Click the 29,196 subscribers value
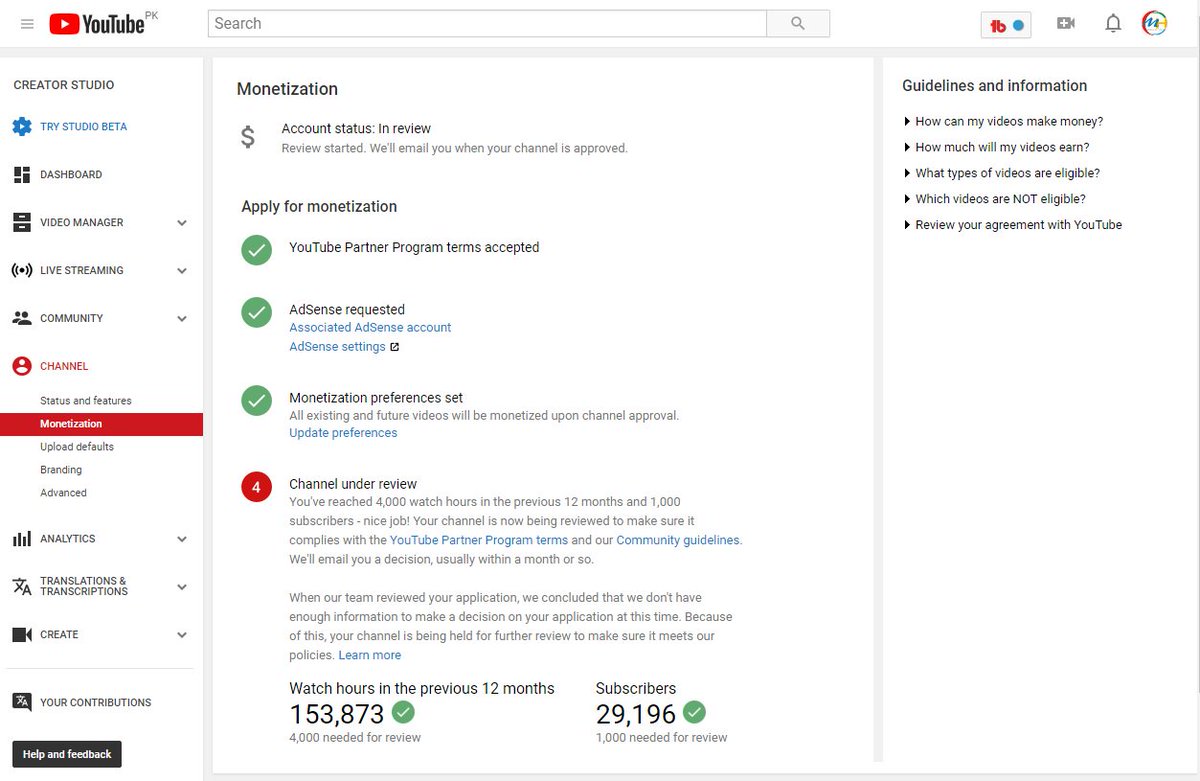The width and height of the screenshot is (1200, 781). (636, 714)
